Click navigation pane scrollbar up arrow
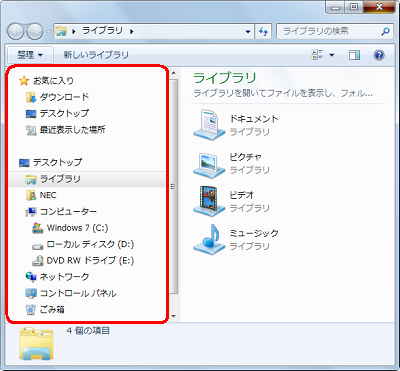The height and width of the screenshot is (371, 400). click(174, 73)
